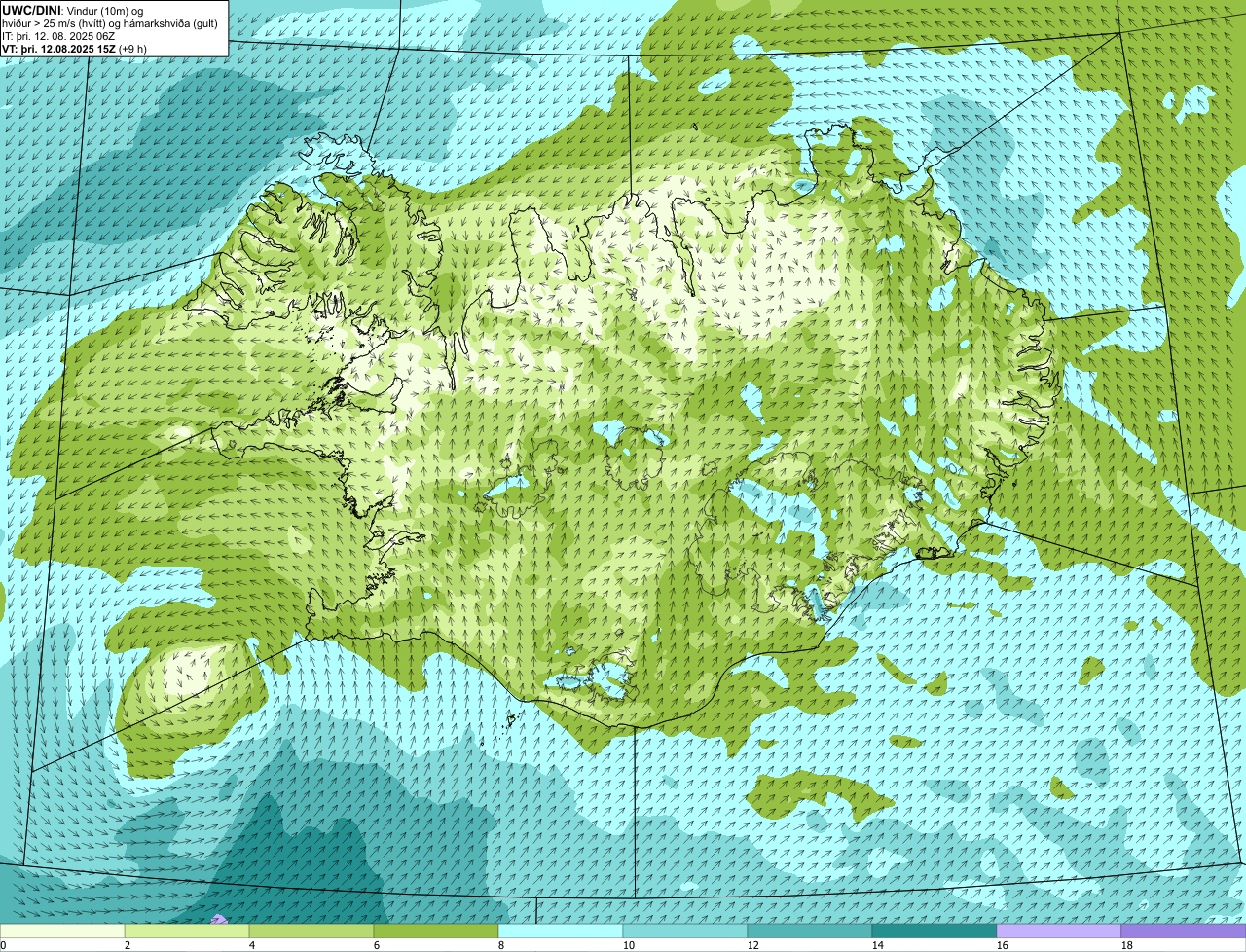Image resolution: width=1246 pixels, height=952 pixels.
Task: Click the pale cream 0–2 m/s legend swatch
Action: click(62, 932)
